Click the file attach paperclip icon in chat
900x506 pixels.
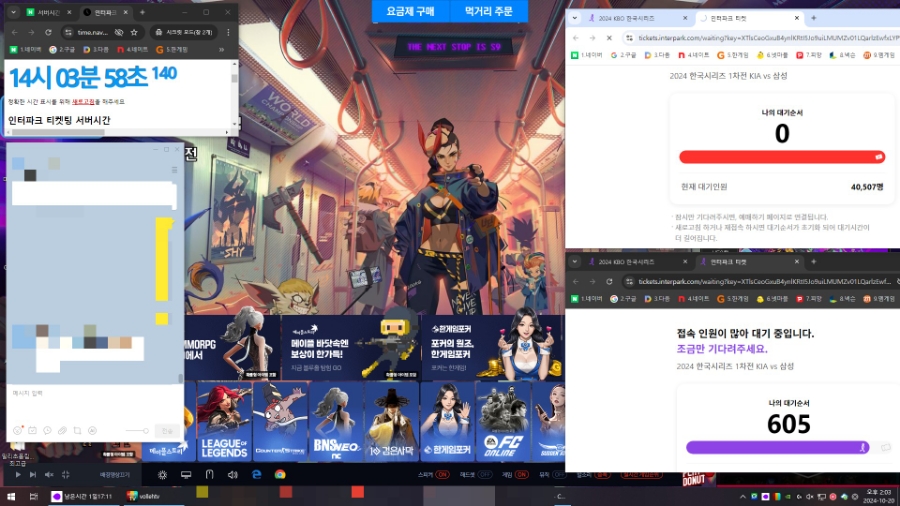coord(62,430)
